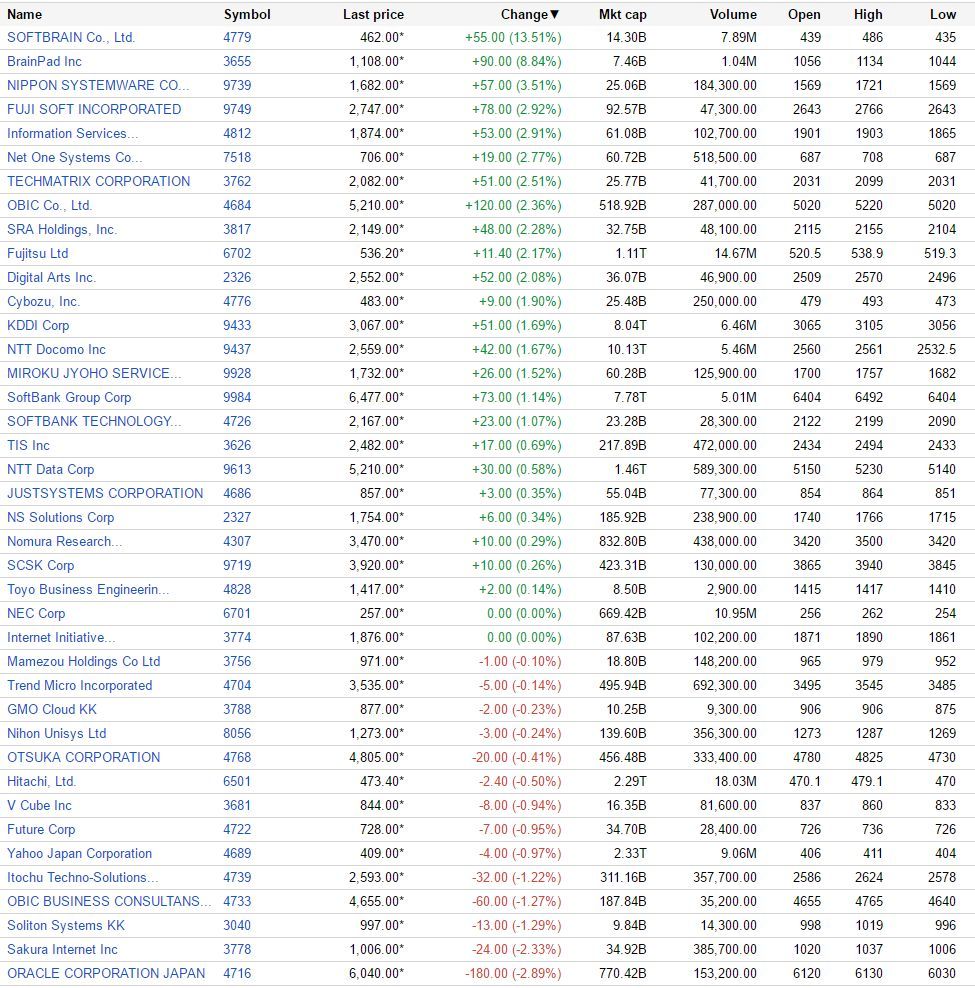The height and width of the screenshot is (988, 975).
Task: Open Mamezou Holdings Co Ltd link
Action: coord(84,661)
